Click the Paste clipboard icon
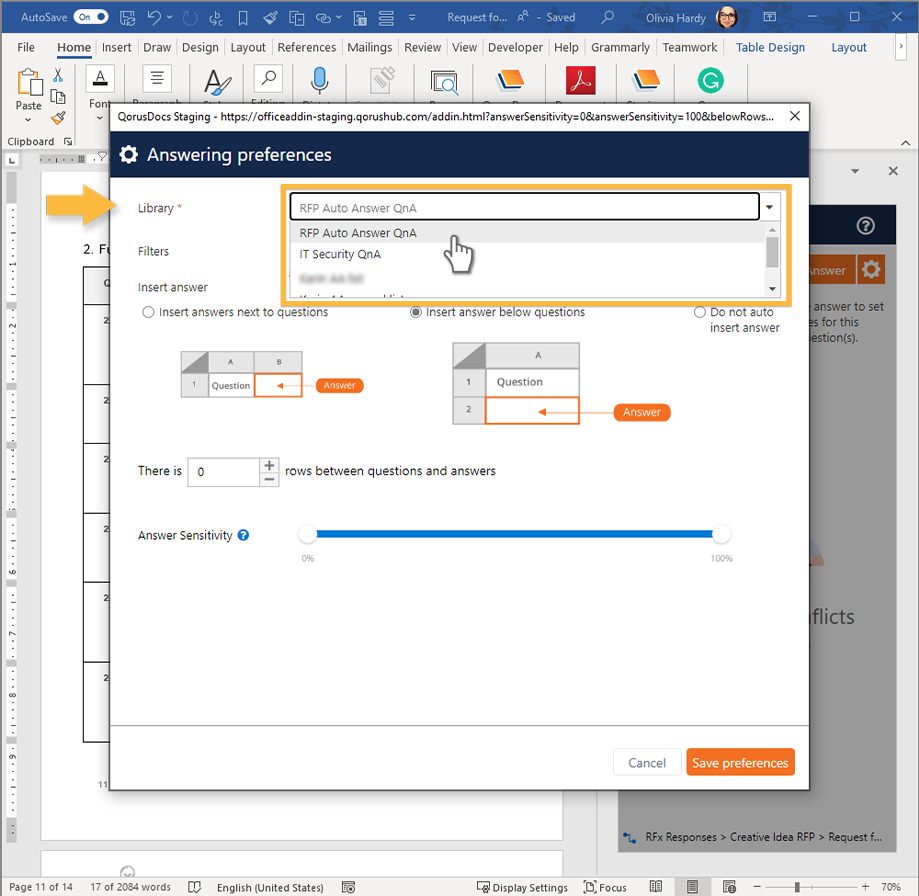919x896 pixels. (x=29, y=82)
